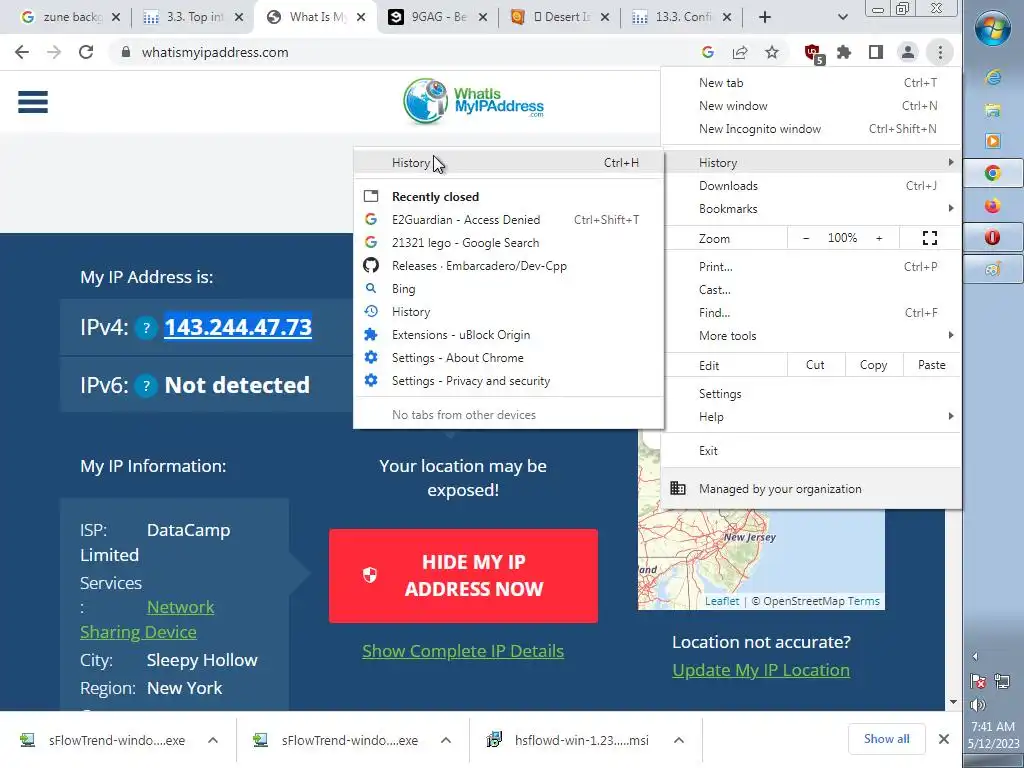Expand the More tools submenu

[x=811, y=335]
